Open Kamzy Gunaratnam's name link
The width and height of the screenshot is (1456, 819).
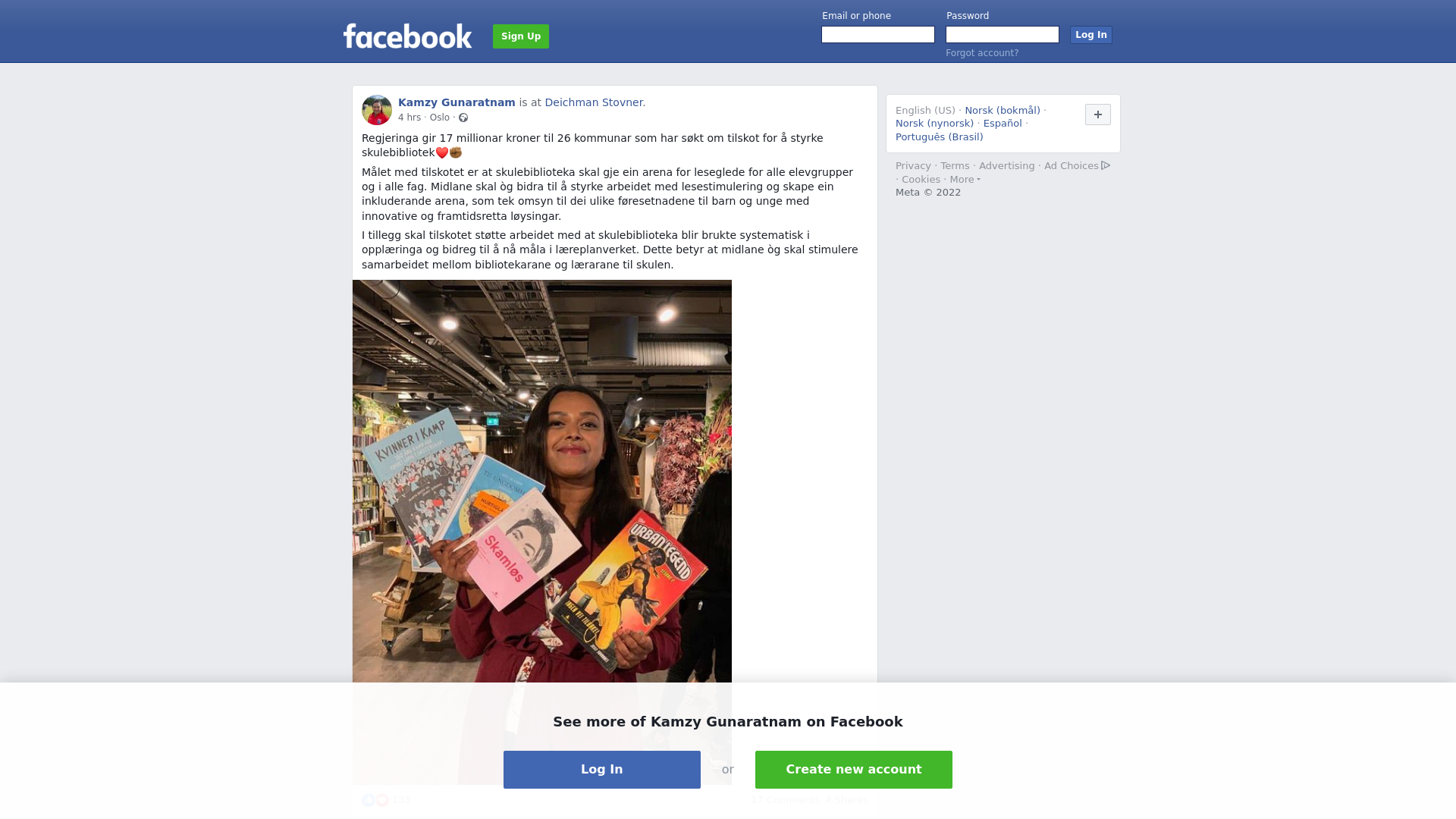[457, 102]
